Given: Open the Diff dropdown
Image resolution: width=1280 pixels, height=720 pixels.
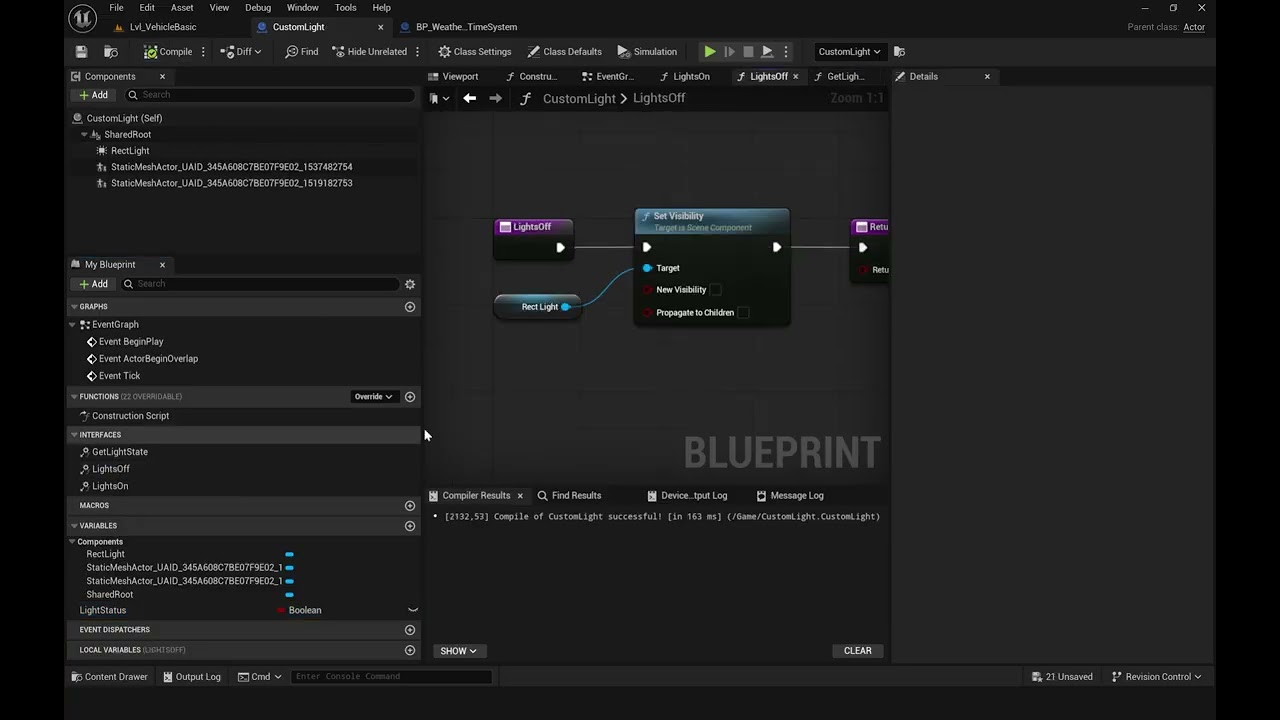Looking at the screenshot, I should click(240, 52).
